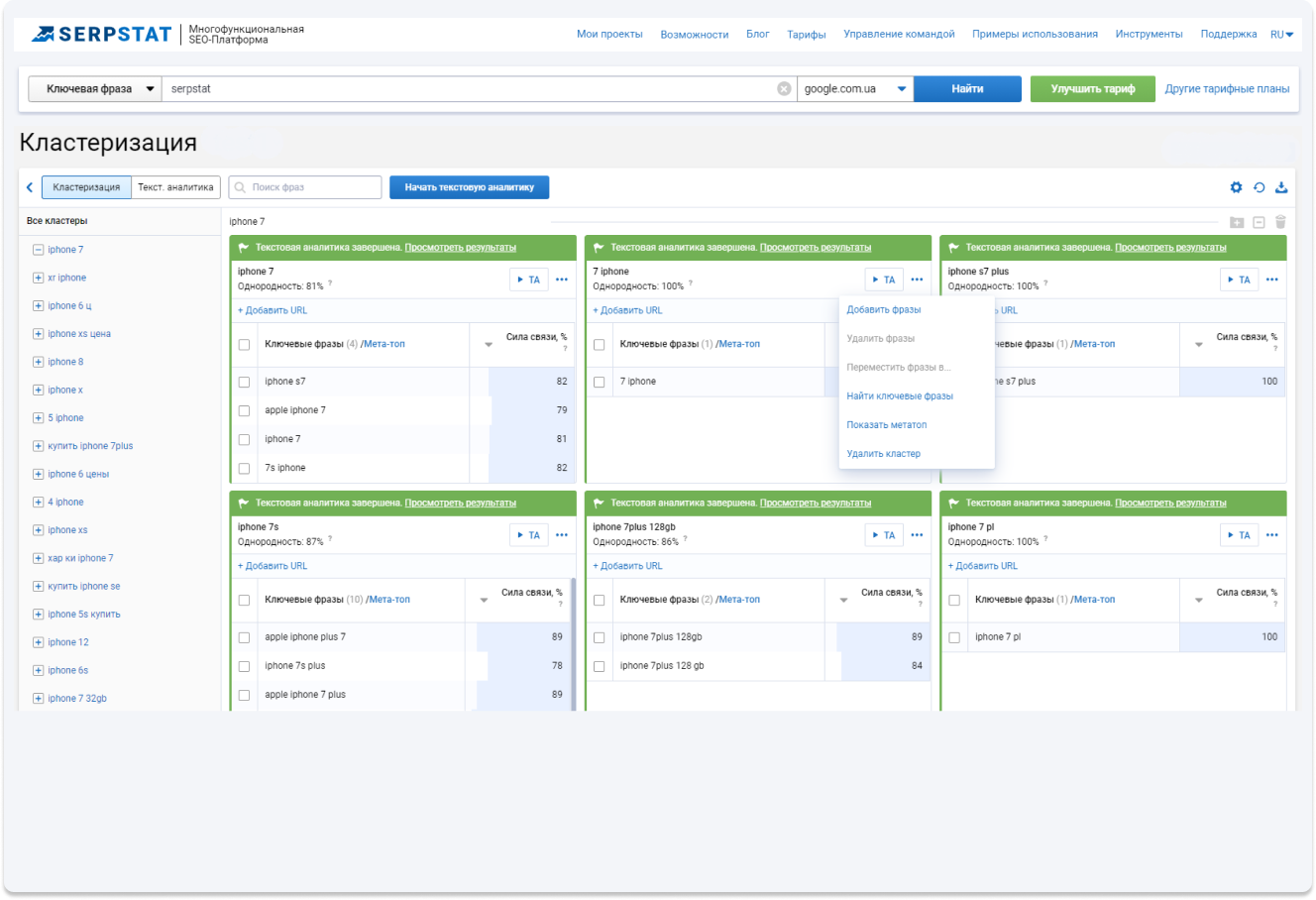Image resolution: width=1316 pixels, height=900 pixels.
Task: Open Другие тарифные планы link
Action: tap(1227, 89)
